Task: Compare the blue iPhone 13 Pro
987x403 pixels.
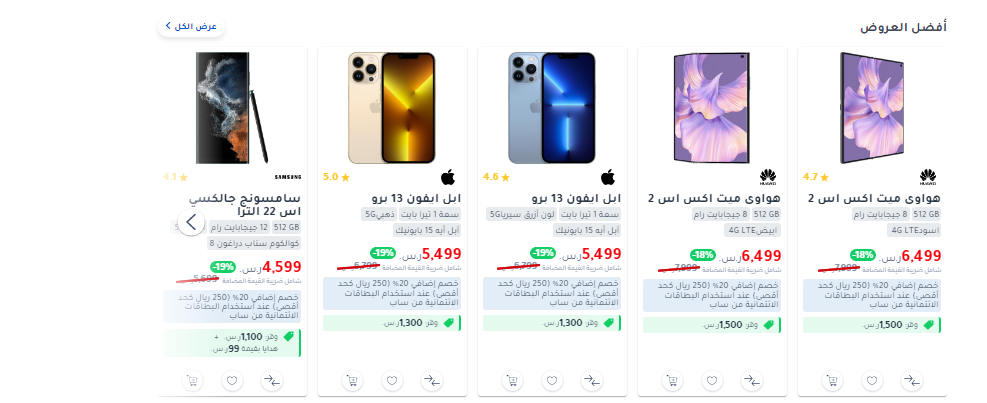Action: (592, 381)
